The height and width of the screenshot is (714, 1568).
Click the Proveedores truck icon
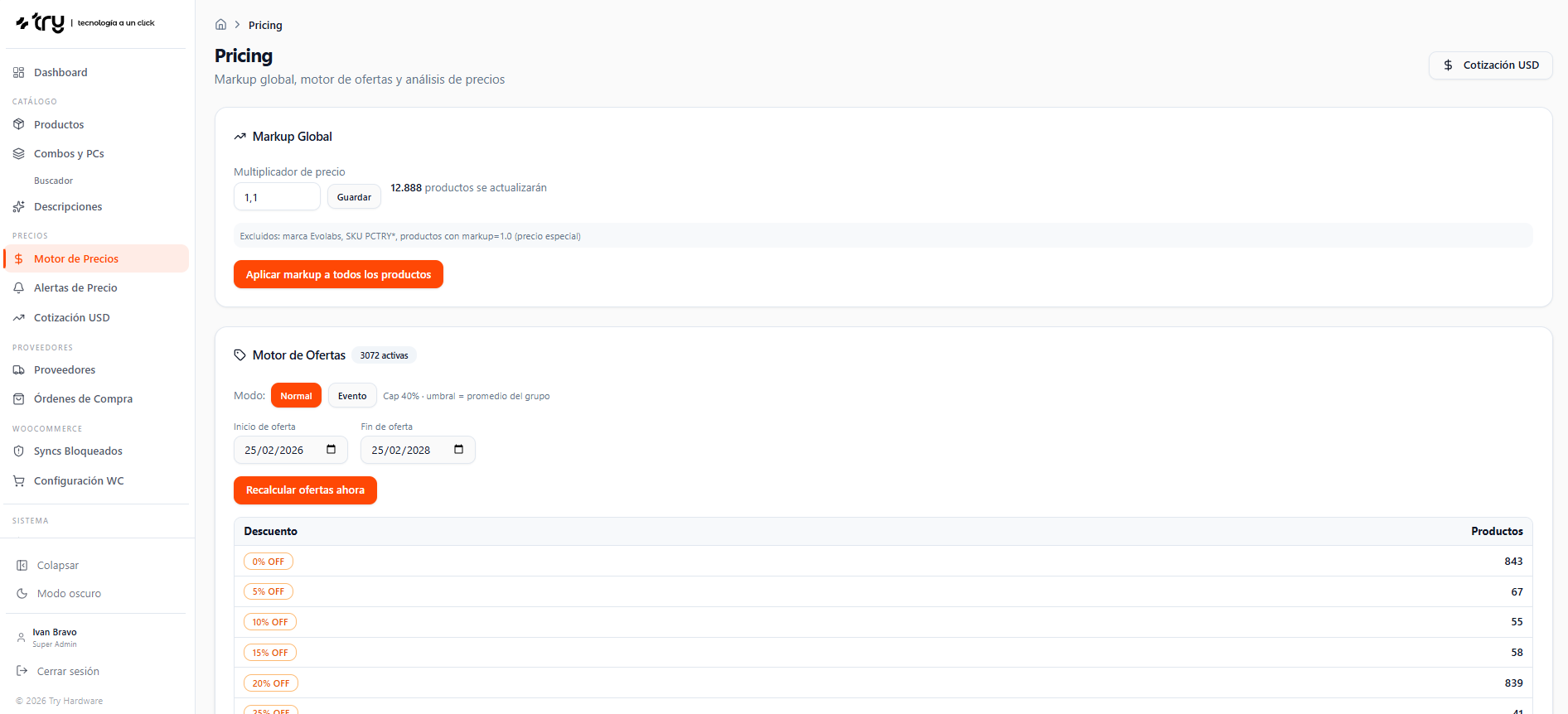point(19,370)
